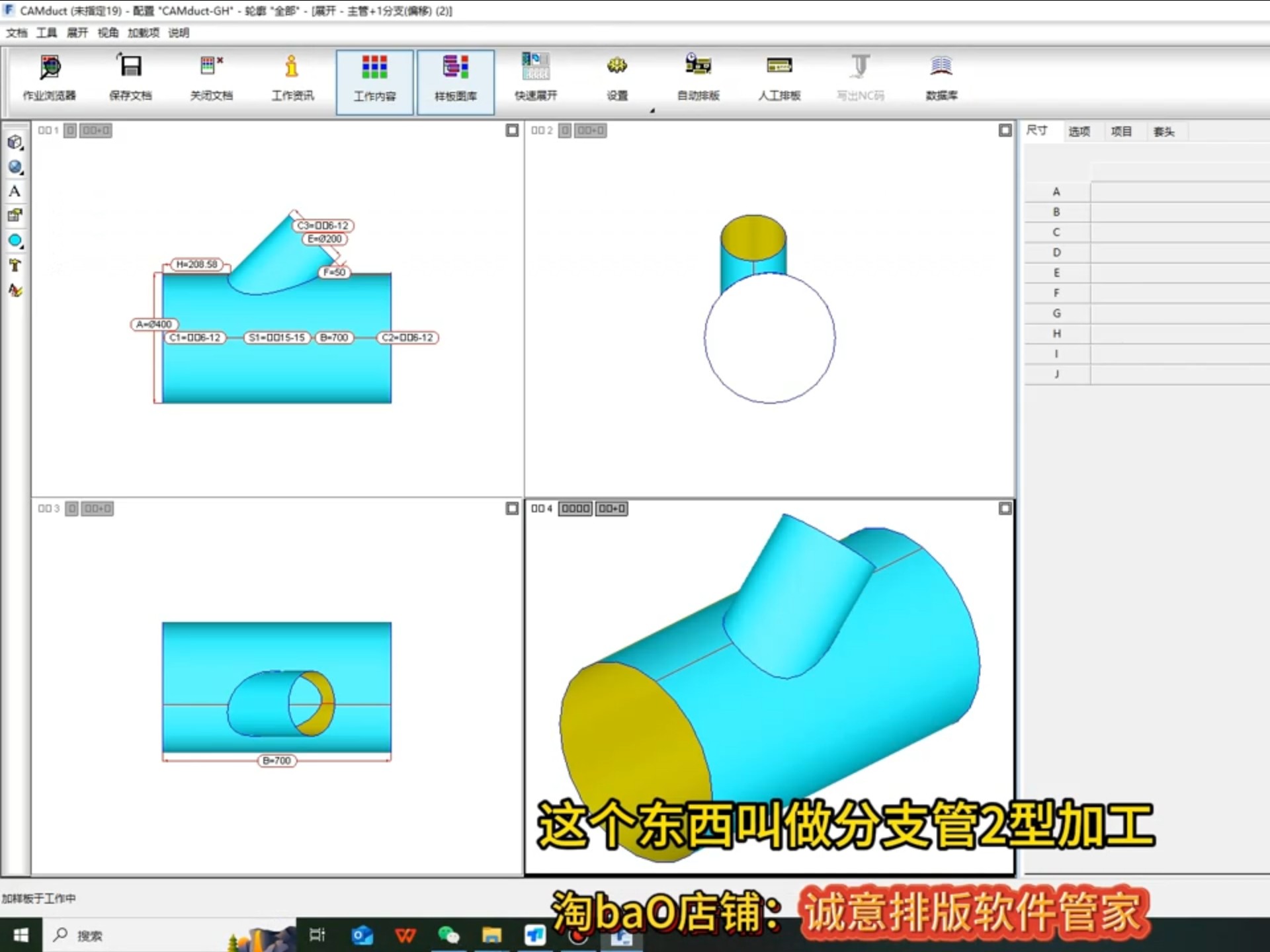Open the 展开 menu
Viewport: 1270px width, 952px height.
click(77, 32)
